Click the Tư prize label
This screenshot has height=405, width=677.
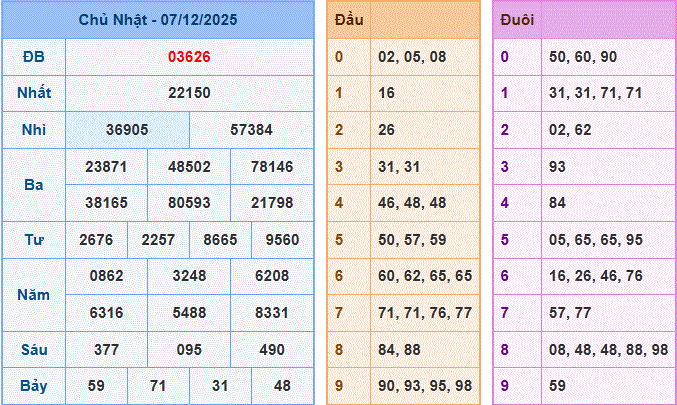pyautogui.click(x=34, y=240)
